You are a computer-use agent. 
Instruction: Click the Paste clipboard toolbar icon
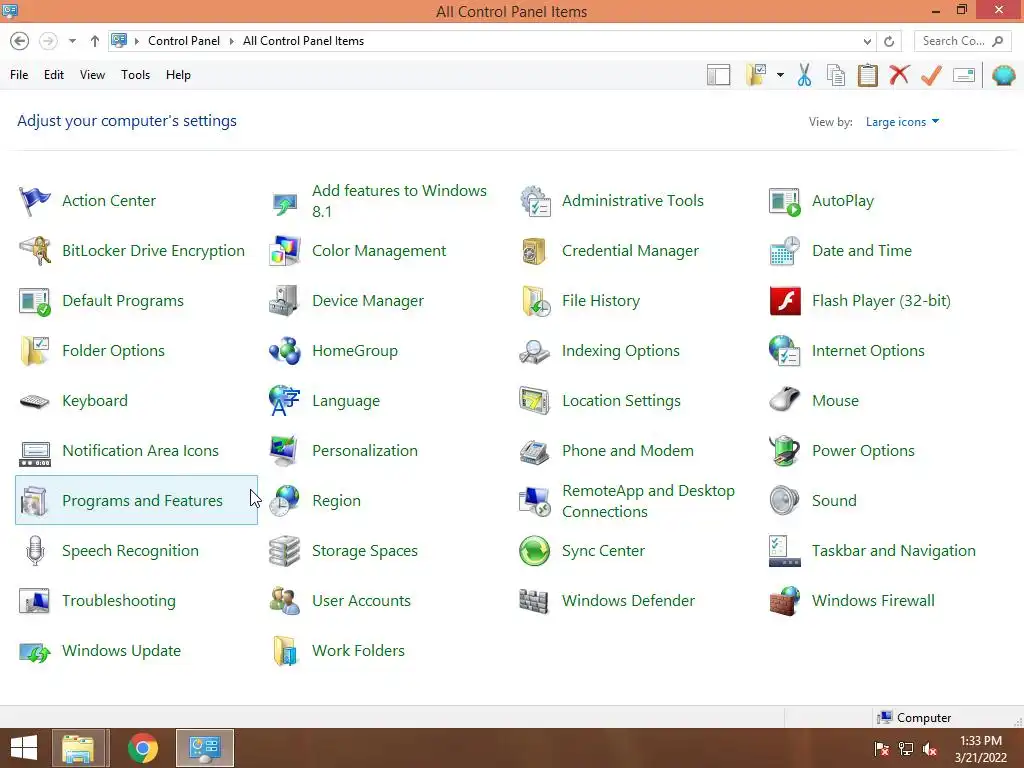click(867, 75)
